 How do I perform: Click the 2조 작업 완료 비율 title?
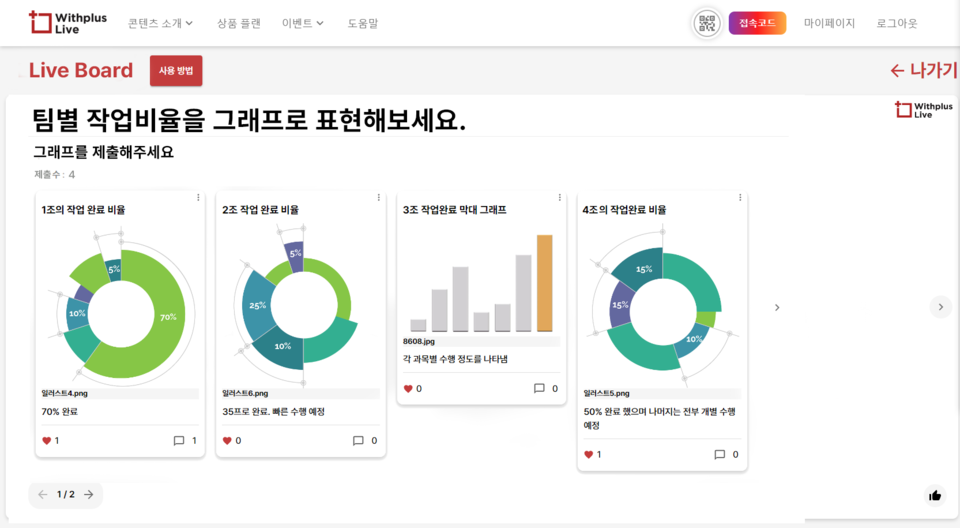[260, 209]
